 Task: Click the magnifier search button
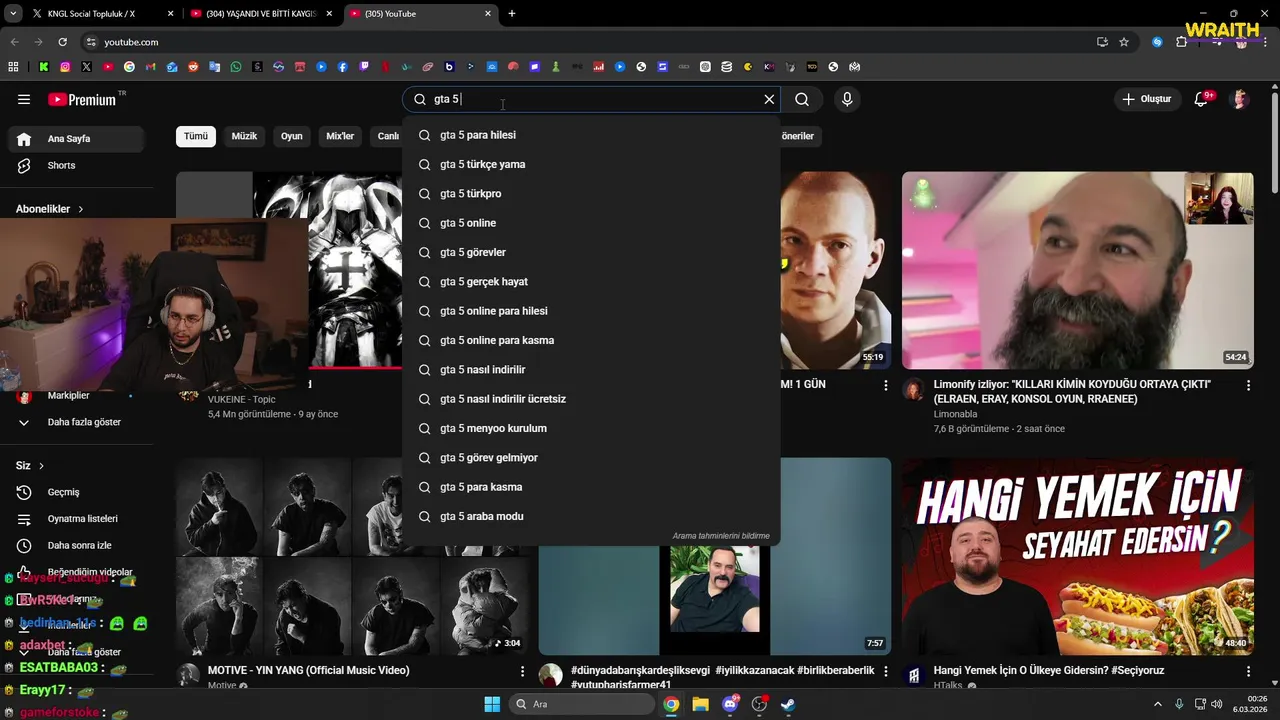(802, 99)
